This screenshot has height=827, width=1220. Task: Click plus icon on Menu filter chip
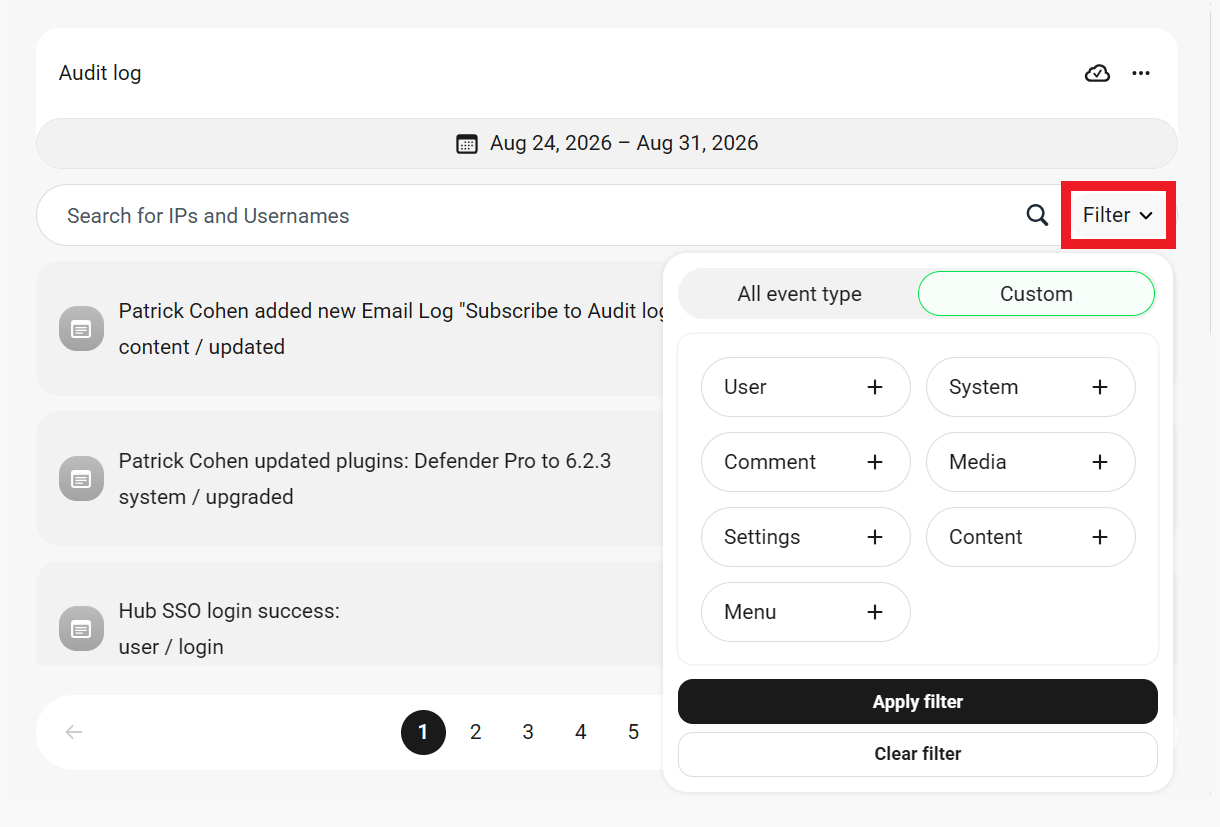(875, 612)
